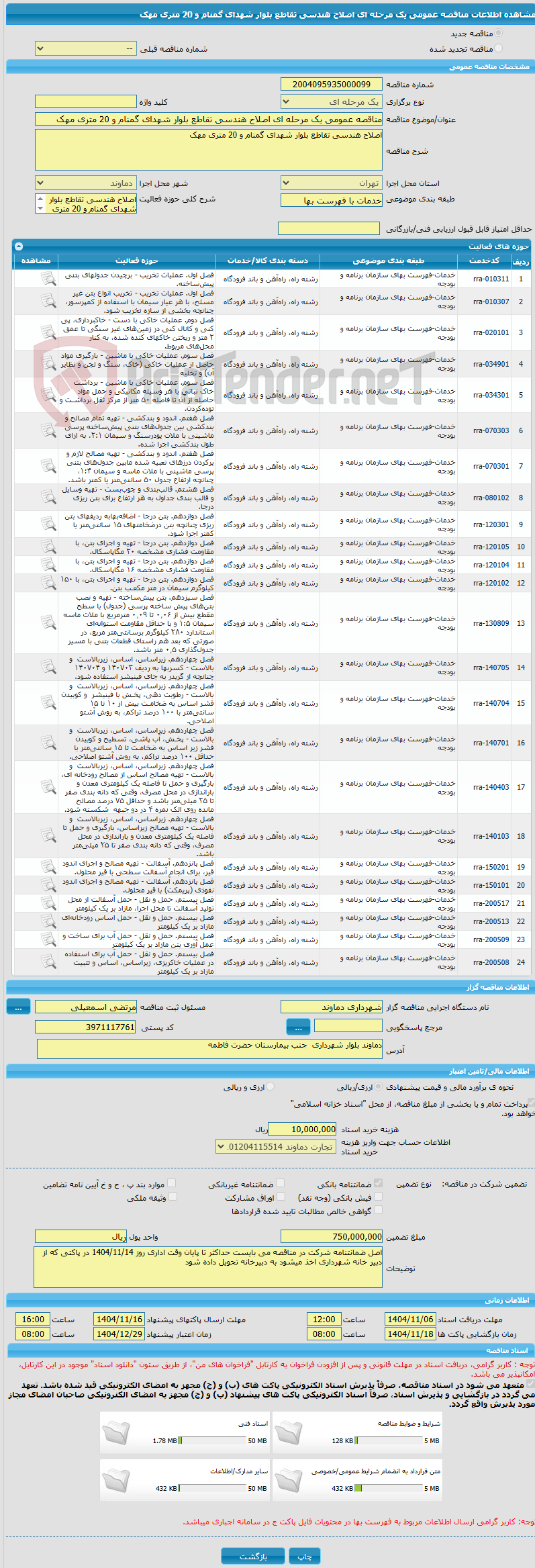
Task: Open view icon for row rra-150201
Action: (48, 867)
